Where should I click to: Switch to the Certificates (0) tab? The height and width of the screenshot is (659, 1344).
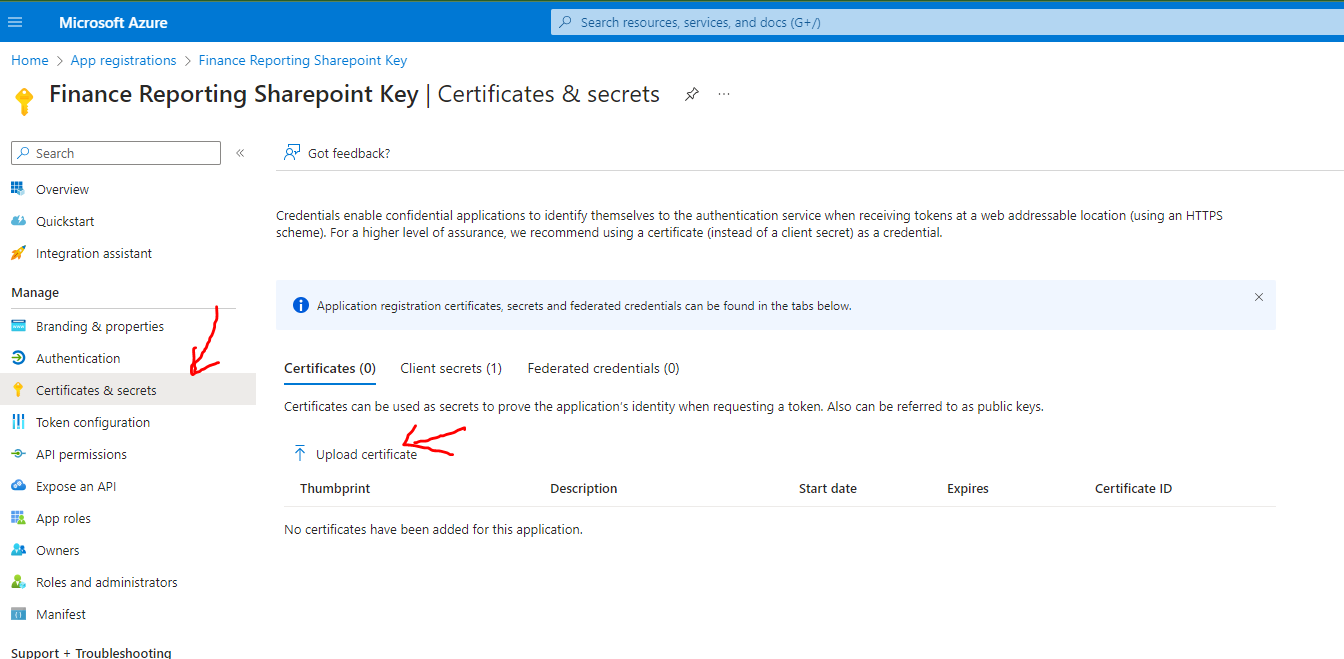click(330, 368)
